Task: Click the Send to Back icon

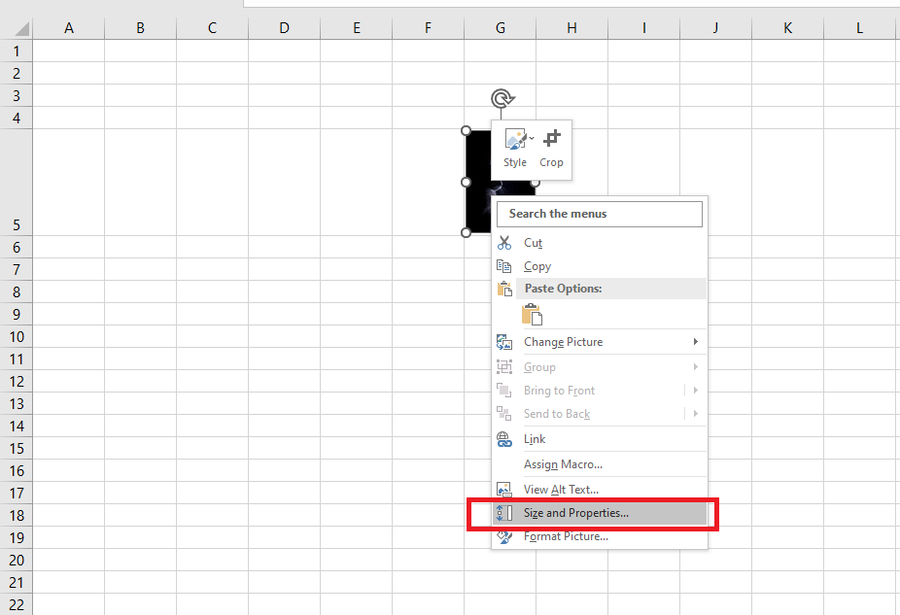Action: [504, 413]
